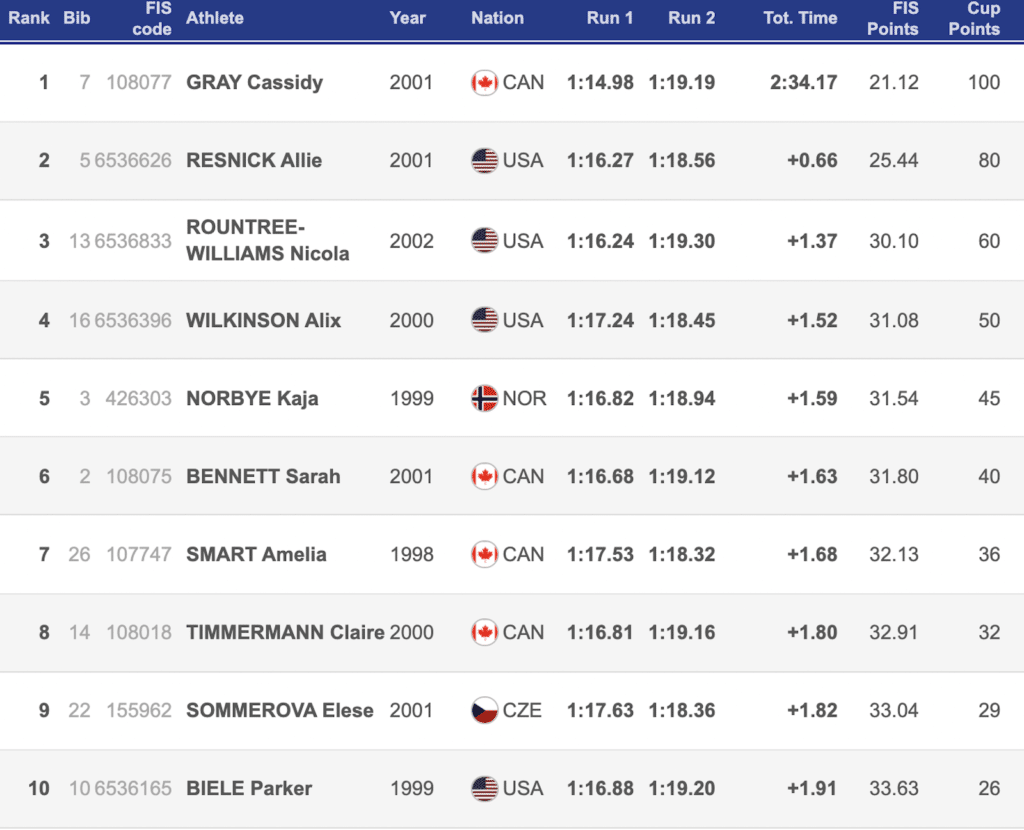The height and width of the screenshot is (830, 1024).
Task: Click the Czech flag in SOMMEROVA Elese's row
Action: pos(484,711)
